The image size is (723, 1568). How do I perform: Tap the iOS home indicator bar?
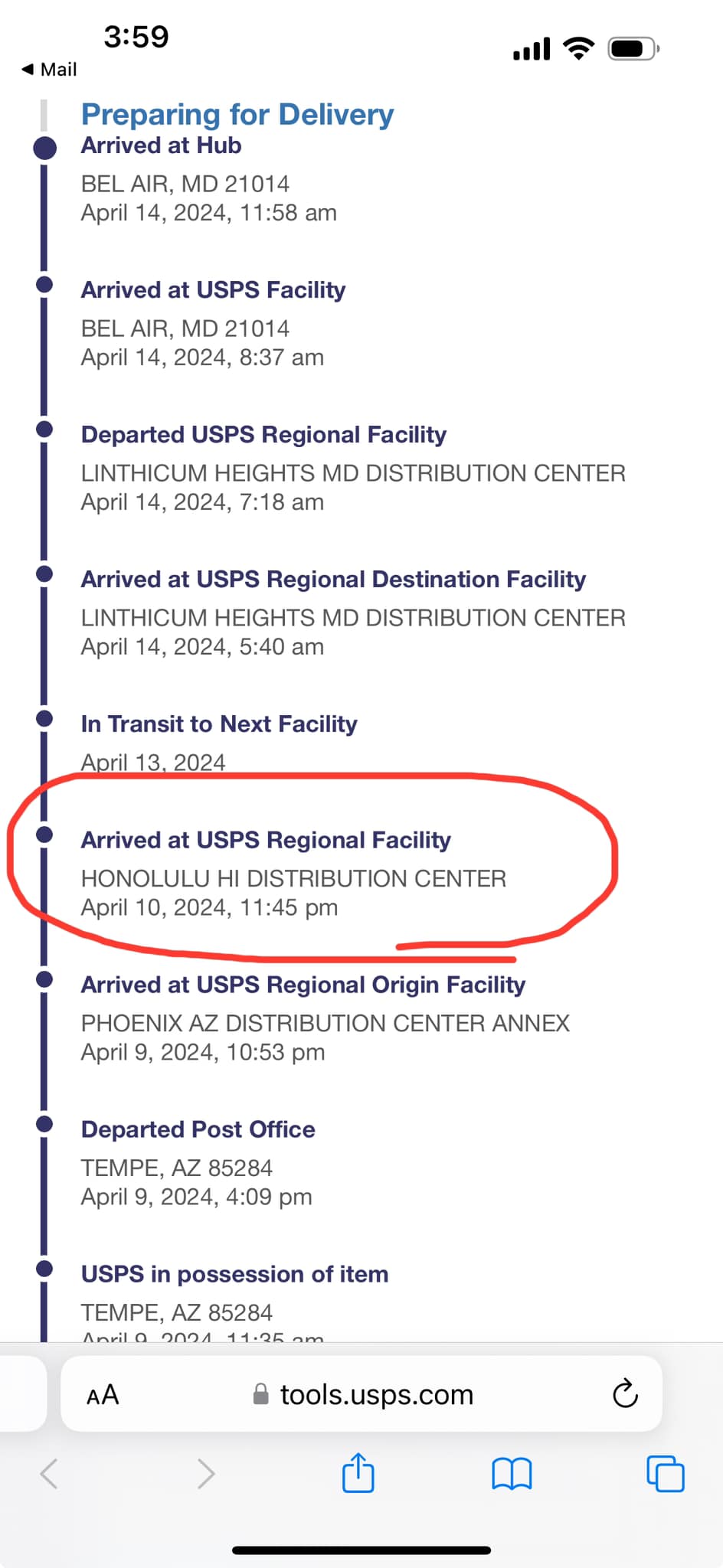click(361, 1550)
